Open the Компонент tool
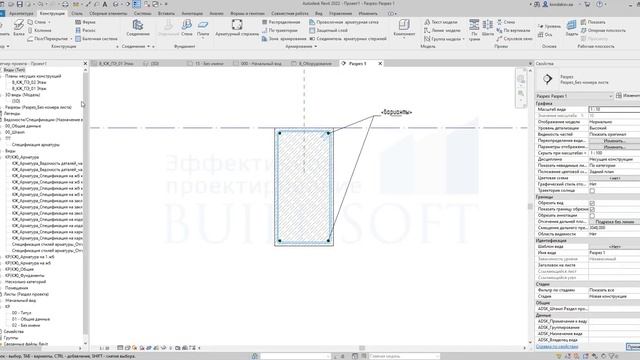This screenshot has width=640, height=360. tap(404, 28)
